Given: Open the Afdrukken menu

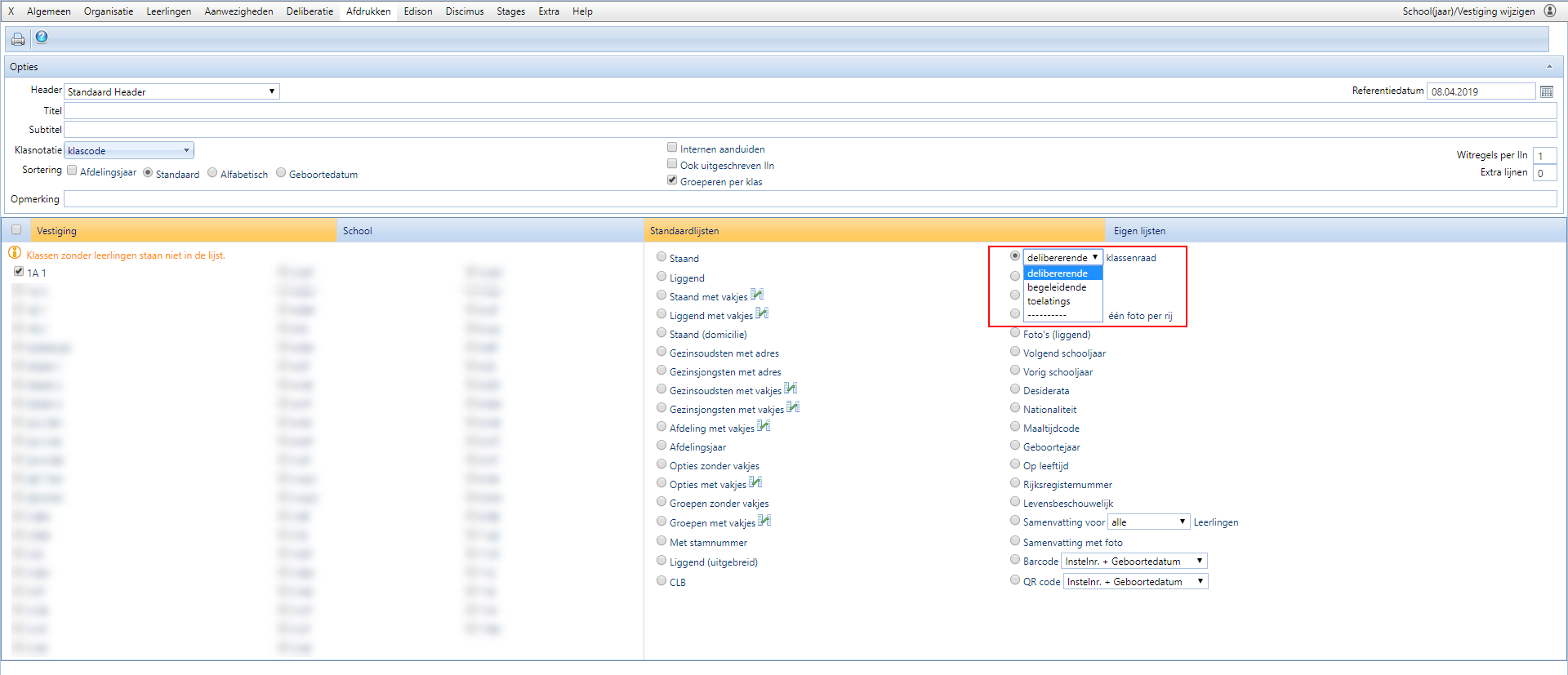Looking at the screenshot, I should pyautogui.click(x=368, y=11).
